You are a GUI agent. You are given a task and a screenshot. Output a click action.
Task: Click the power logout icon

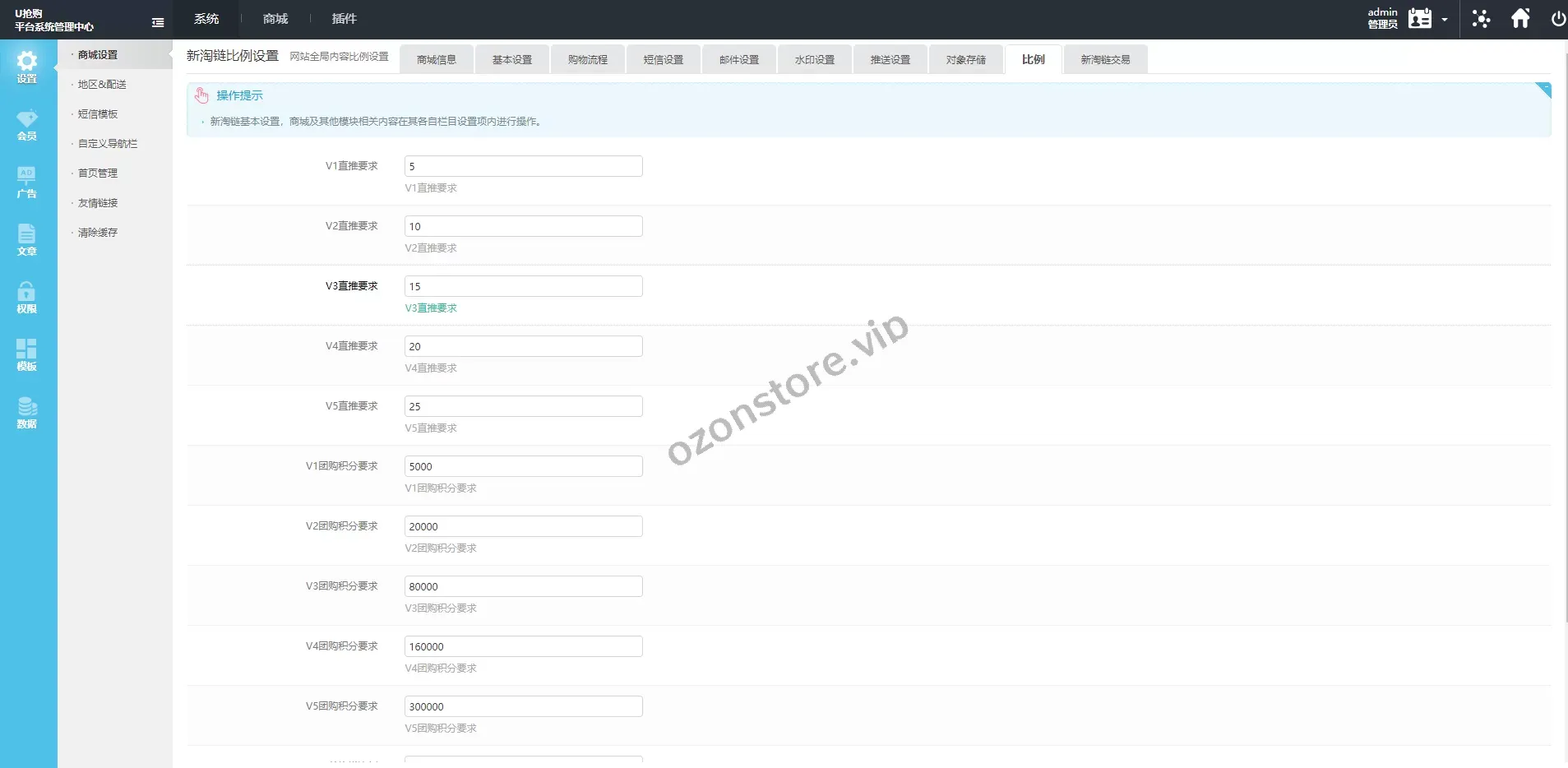tap(1557, 19)
